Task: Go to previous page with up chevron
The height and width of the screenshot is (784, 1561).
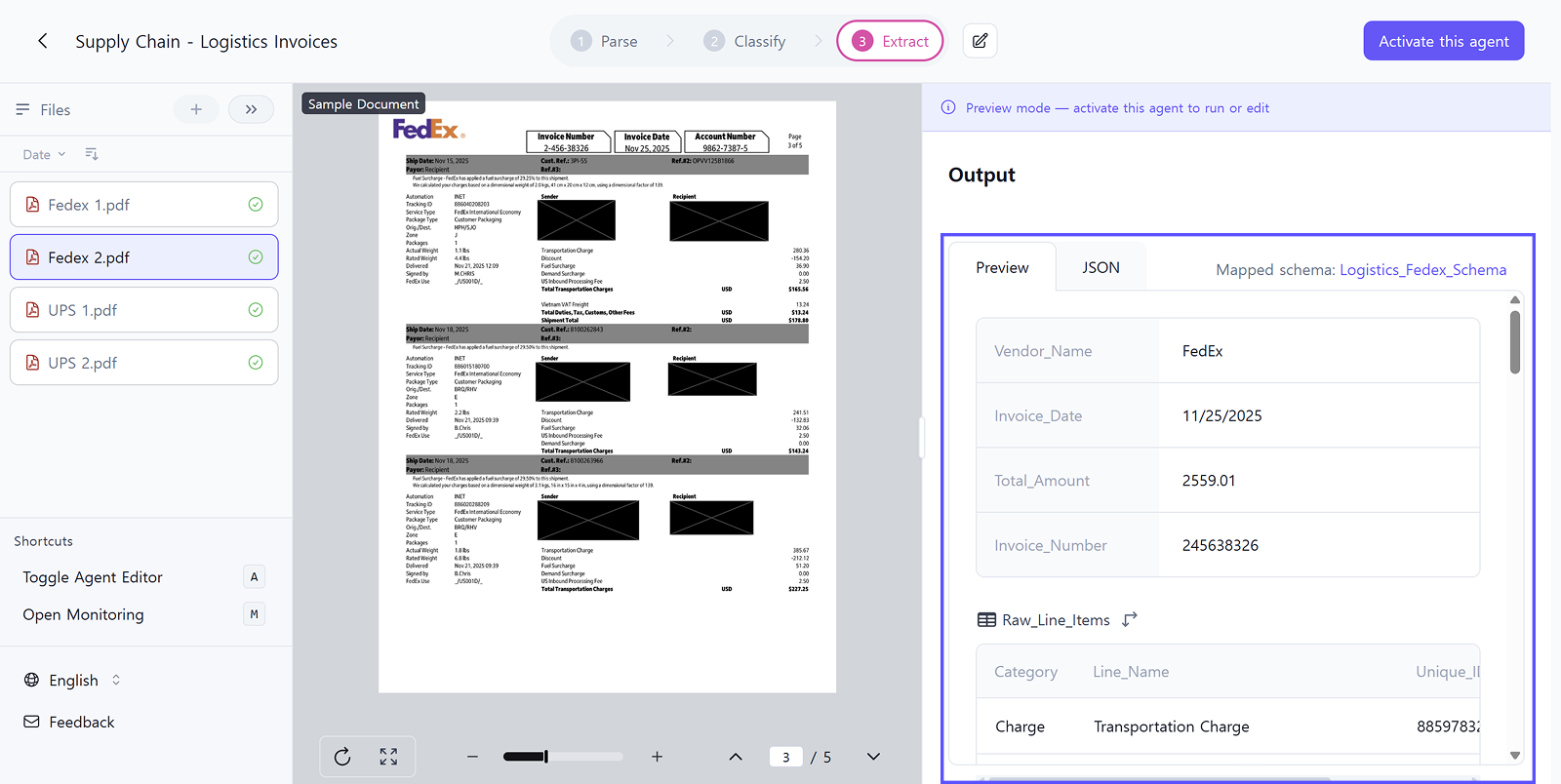Action: point(736,757)
